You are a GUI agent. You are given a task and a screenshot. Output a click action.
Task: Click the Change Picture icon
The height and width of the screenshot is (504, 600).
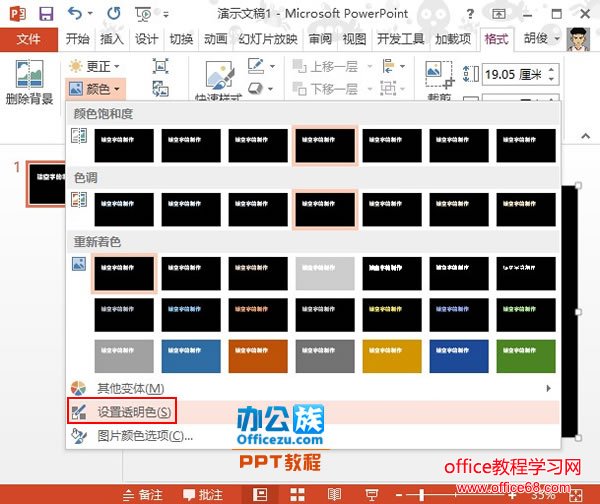point(161,89)
